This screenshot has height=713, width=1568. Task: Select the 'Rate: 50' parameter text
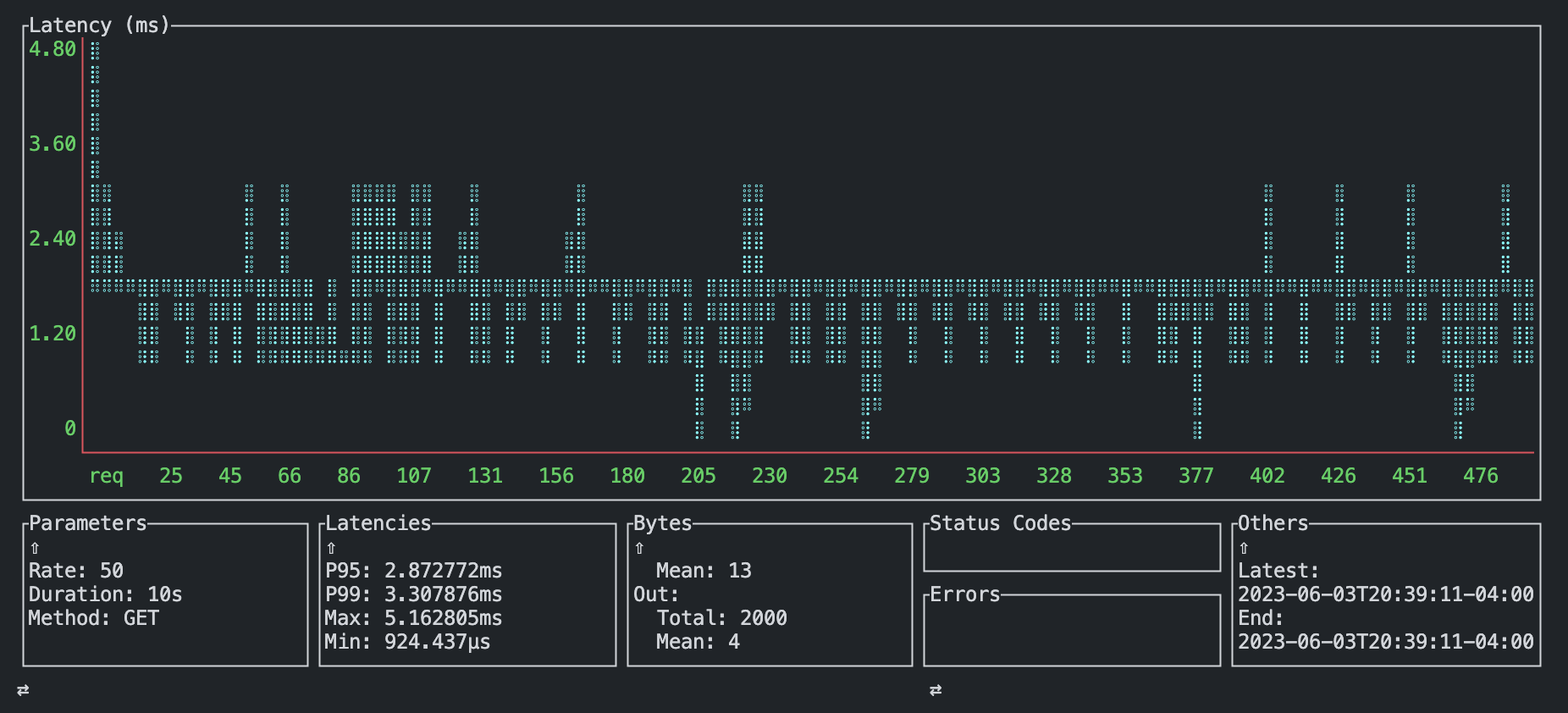[76, 571]
